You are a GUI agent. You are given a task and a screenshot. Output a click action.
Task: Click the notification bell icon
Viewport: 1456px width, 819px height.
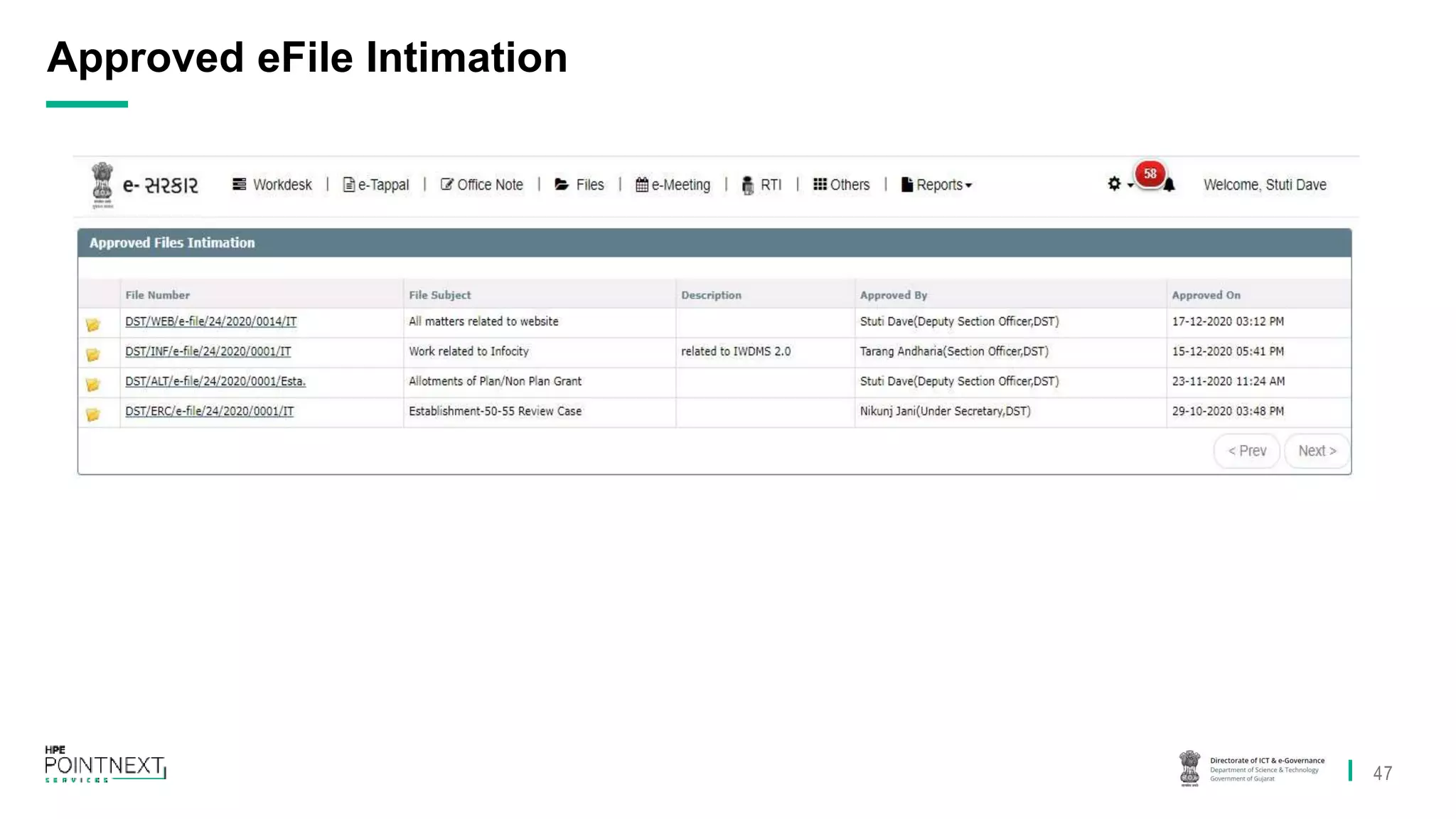coord(1169,186)
